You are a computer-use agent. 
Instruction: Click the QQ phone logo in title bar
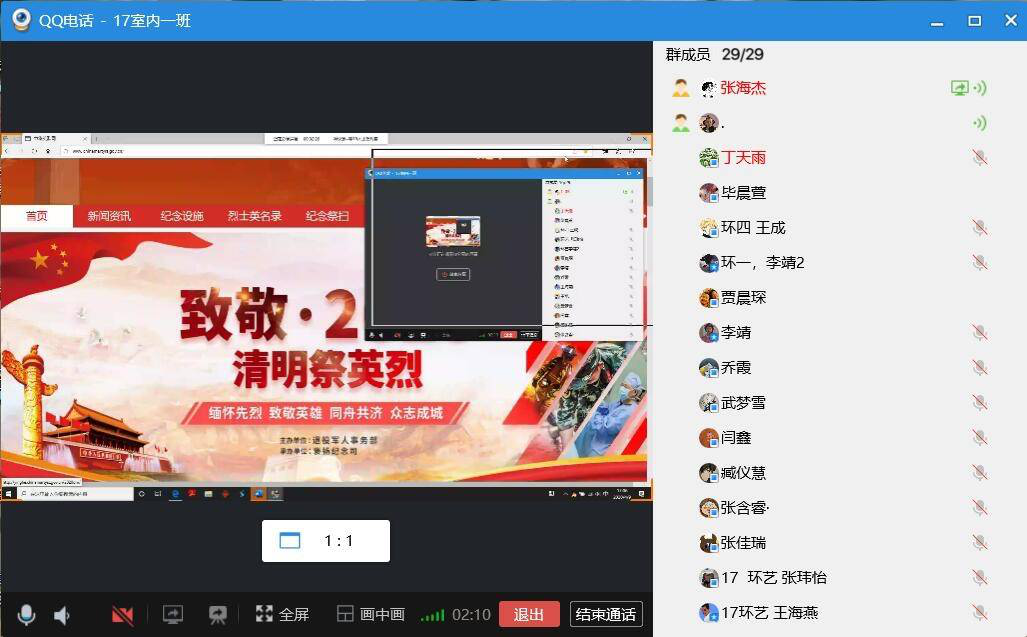20,20
